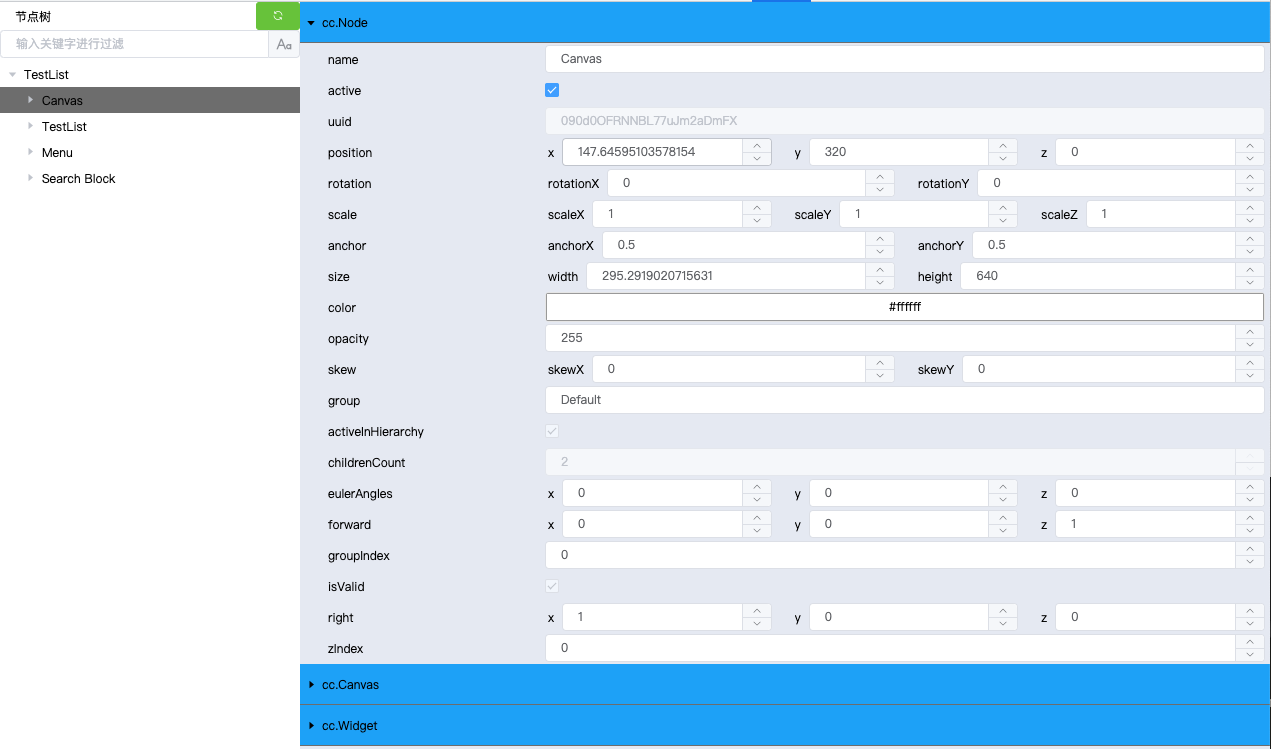Expand the cc.Widget component section
The width and height of the screenshot is (1271, 749).
click(785, 725)
